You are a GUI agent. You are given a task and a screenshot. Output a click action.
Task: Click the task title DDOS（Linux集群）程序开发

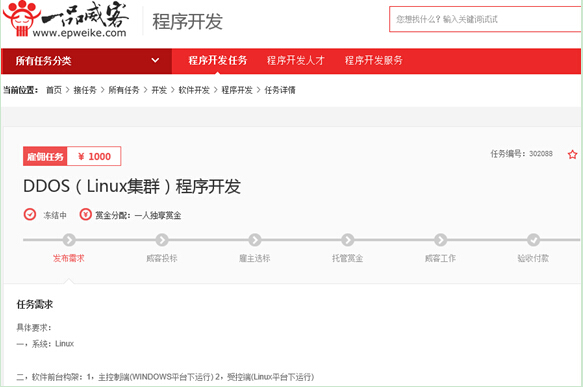point(132,186)
